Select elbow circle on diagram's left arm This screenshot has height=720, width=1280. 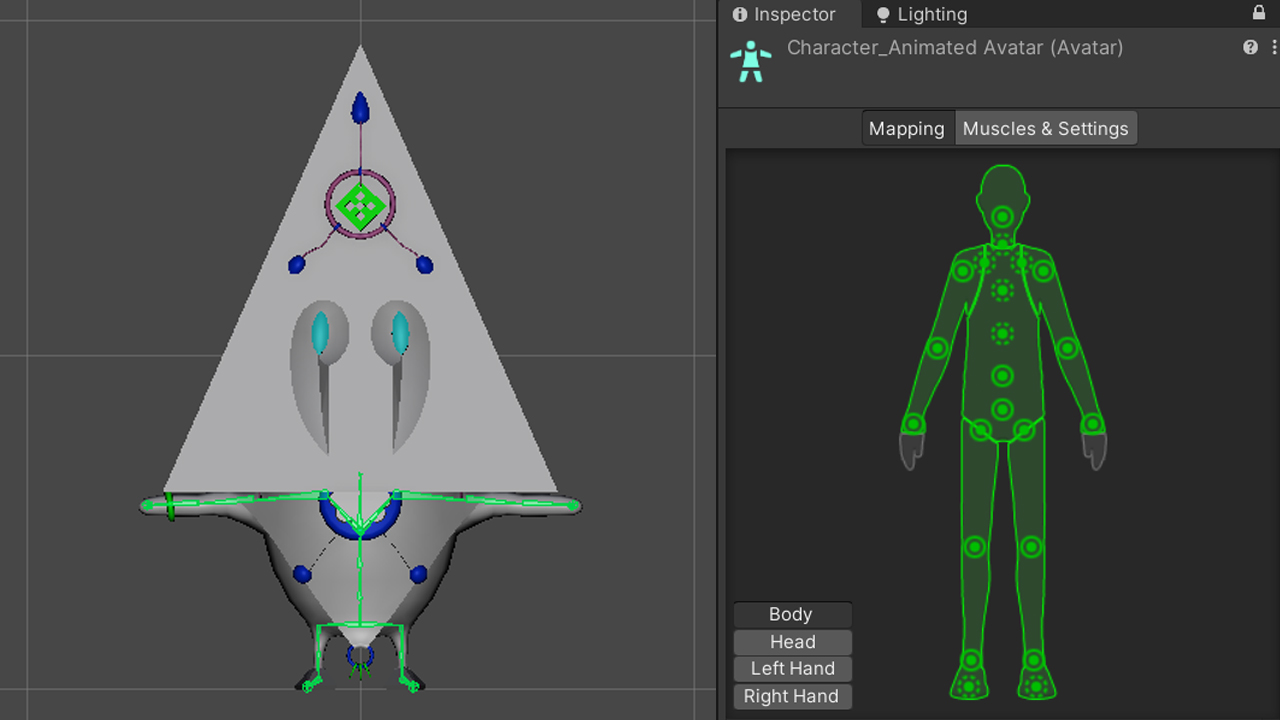click(x=938, y=348)
